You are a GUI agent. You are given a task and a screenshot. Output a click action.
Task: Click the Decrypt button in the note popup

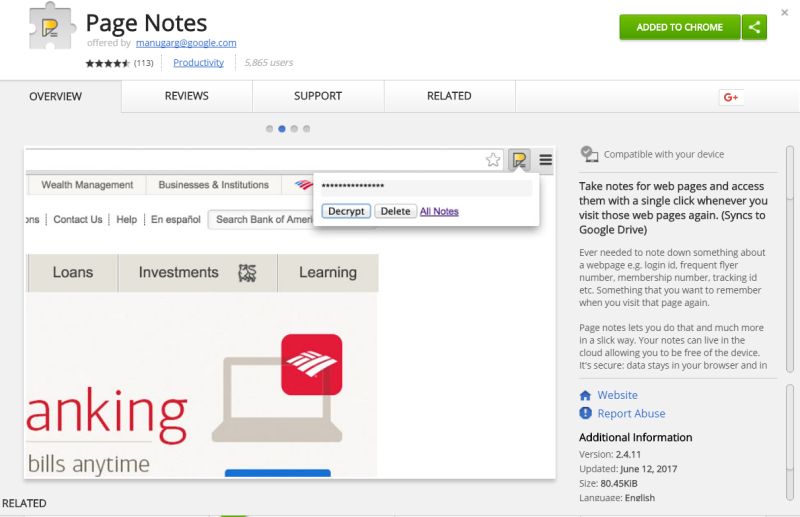(346, 211)
